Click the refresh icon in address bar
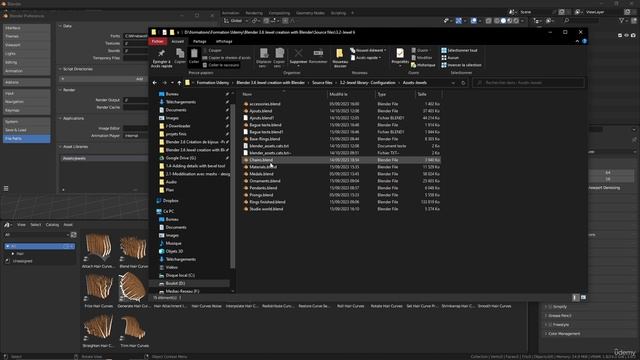The image size is (640, 360). coord(463,83)
